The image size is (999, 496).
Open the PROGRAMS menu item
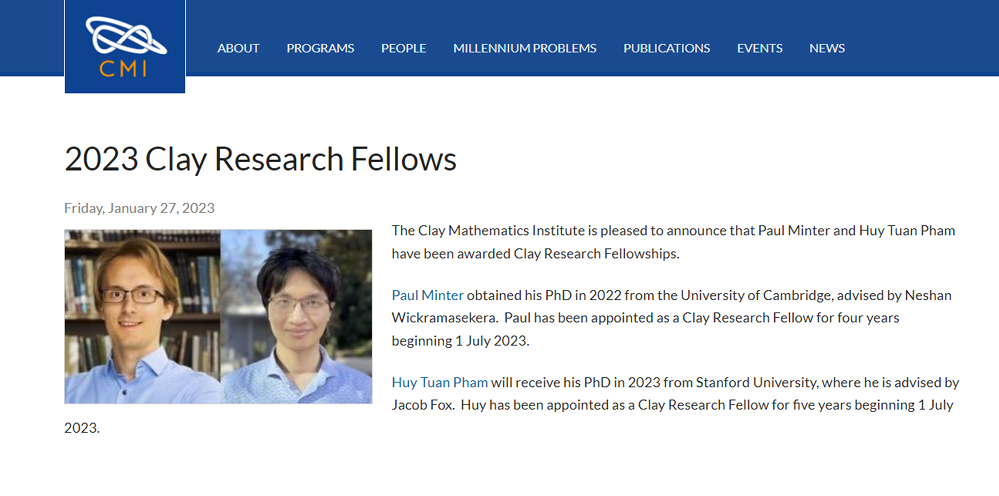pos(320,48)
